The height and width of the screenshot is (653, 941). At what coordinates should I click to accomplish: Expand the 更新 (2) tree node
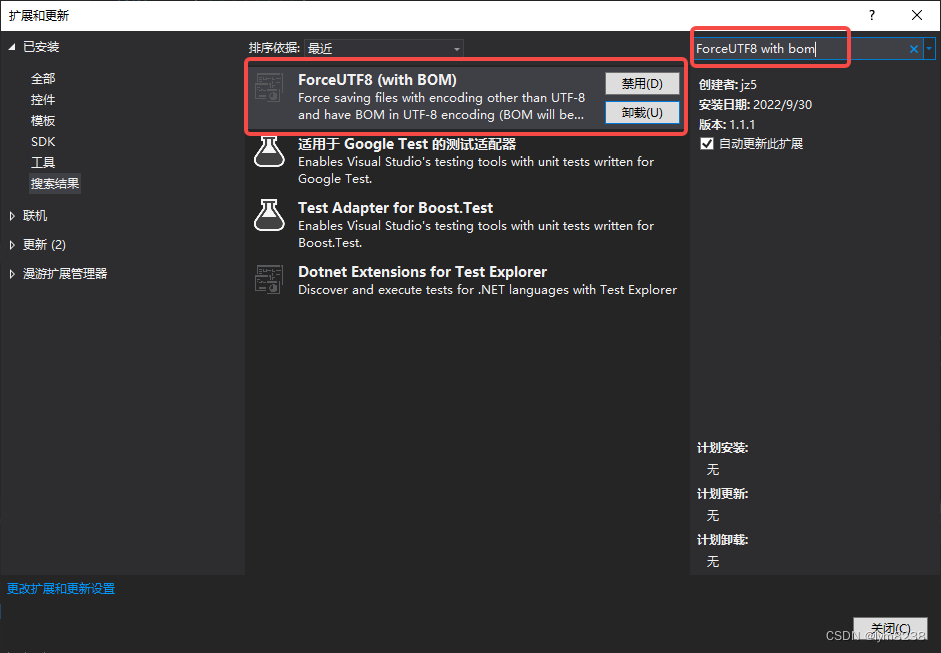(12, 245)
